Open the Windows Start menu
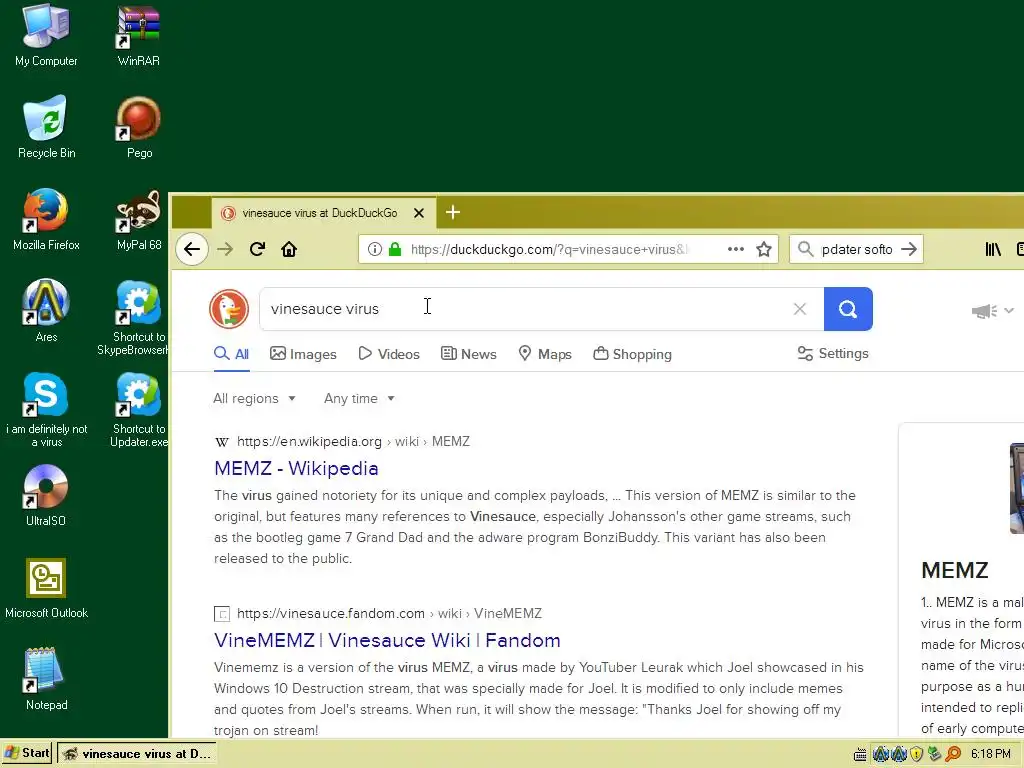1024x768 pixels. click(27, 753)
